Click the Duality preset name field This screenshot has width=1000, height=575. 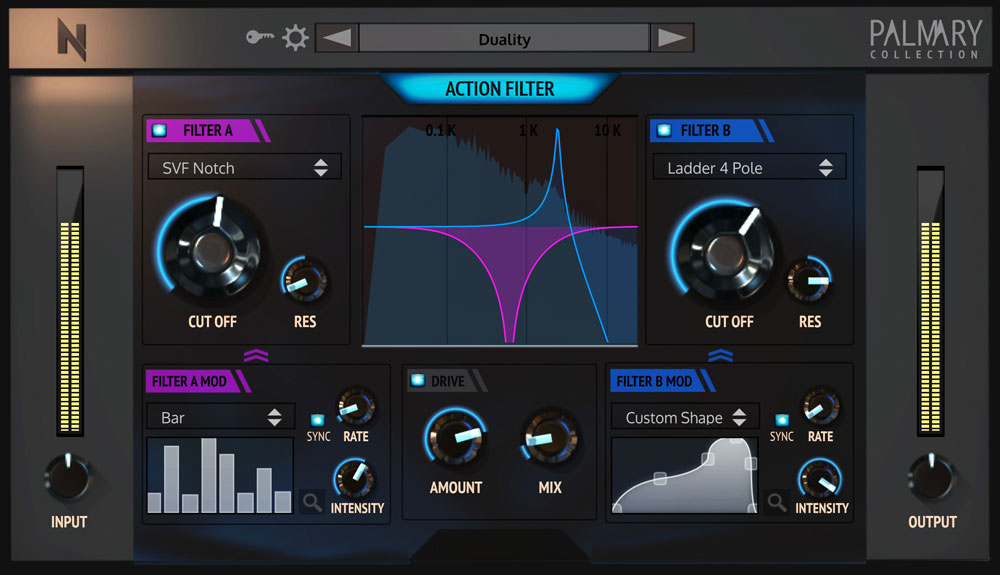click(x=504, y=39)
